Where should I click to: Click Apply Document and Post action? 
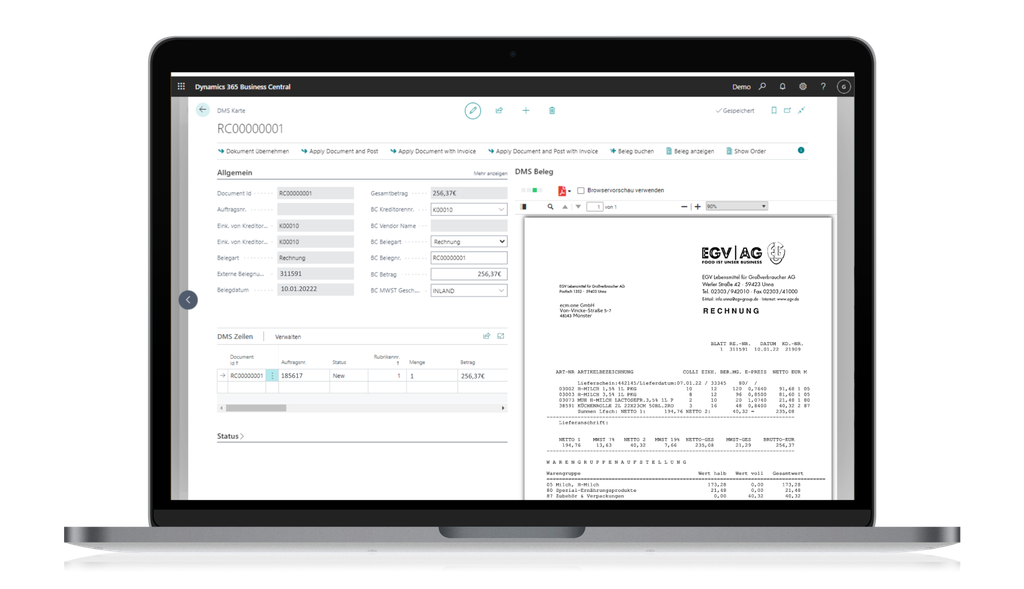point(340,151)
